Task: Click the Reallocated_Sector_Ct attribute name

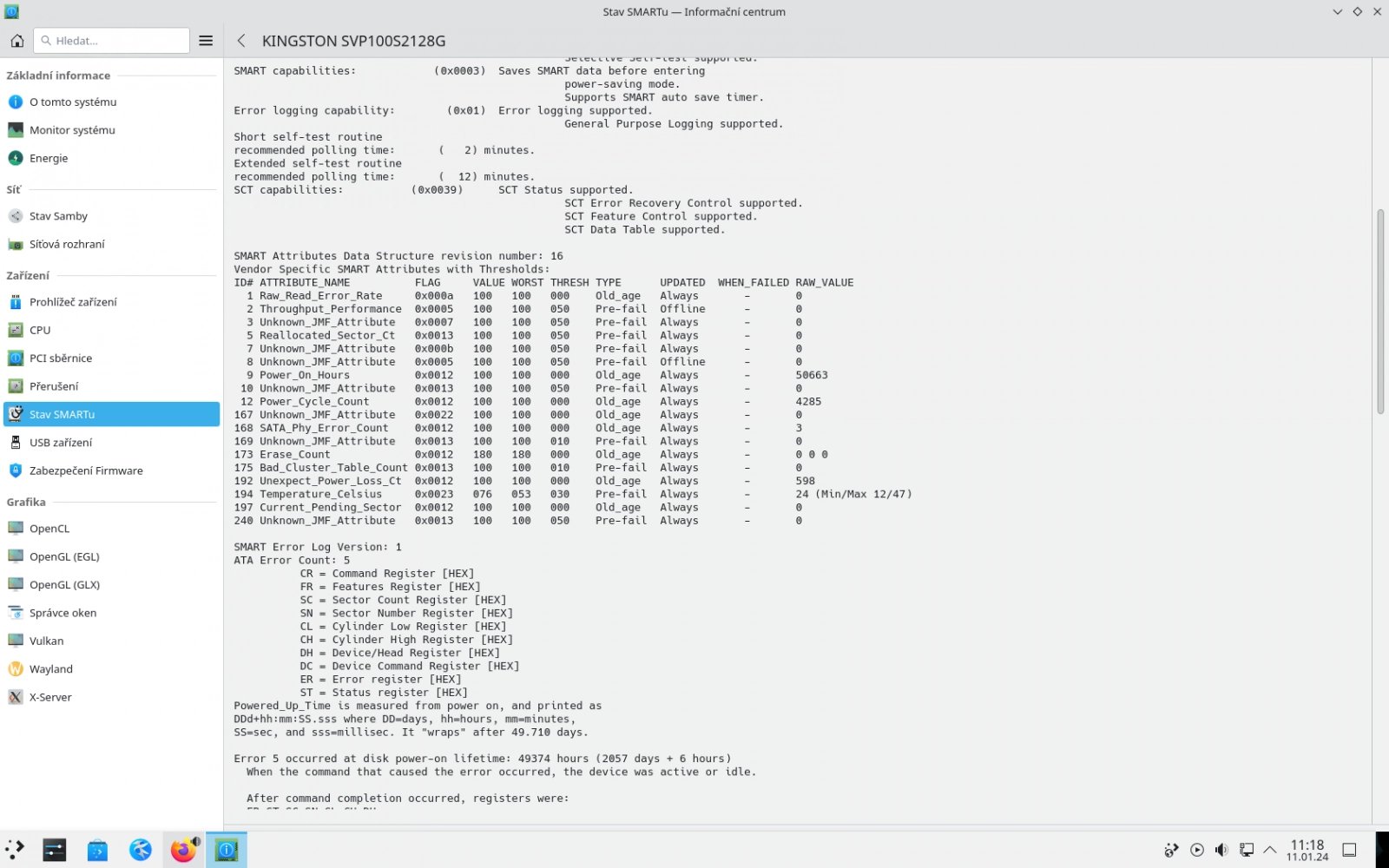Action: pos(327,335)
